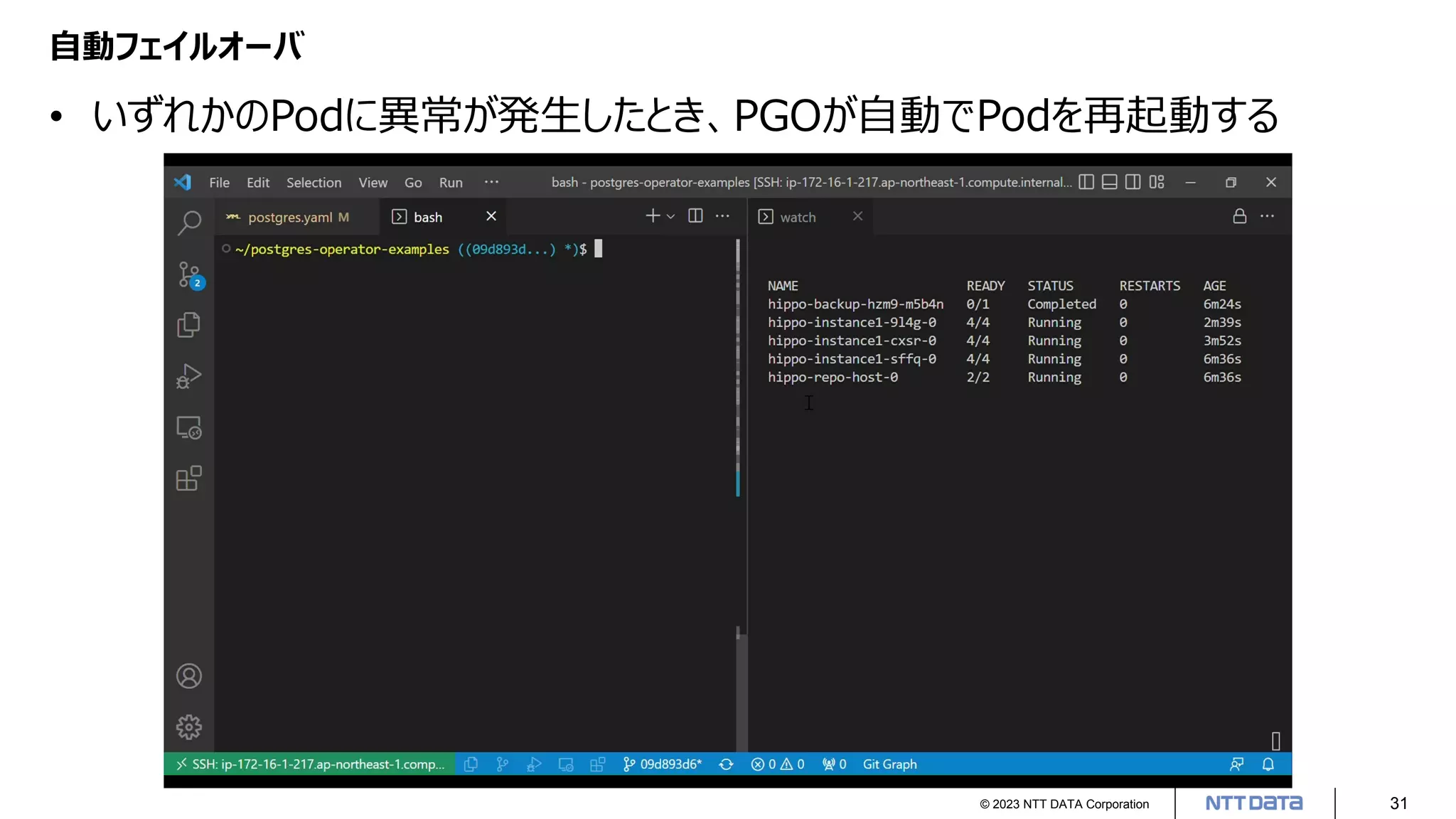Click status bar extensions icon
This screenshot has height=819, width=1456.
coord(598,764)
